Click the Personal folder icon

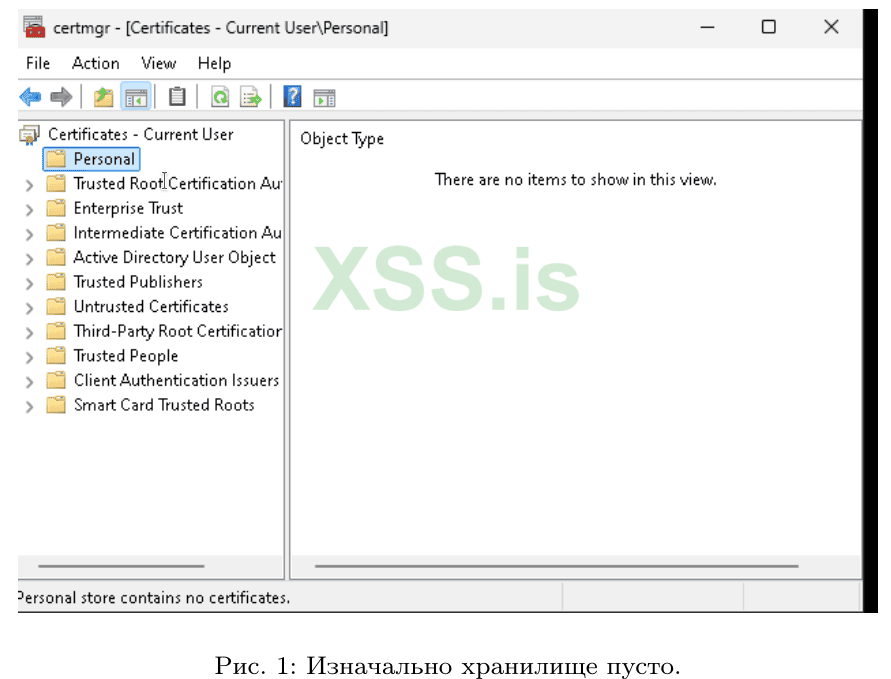(x=56, y=159)
